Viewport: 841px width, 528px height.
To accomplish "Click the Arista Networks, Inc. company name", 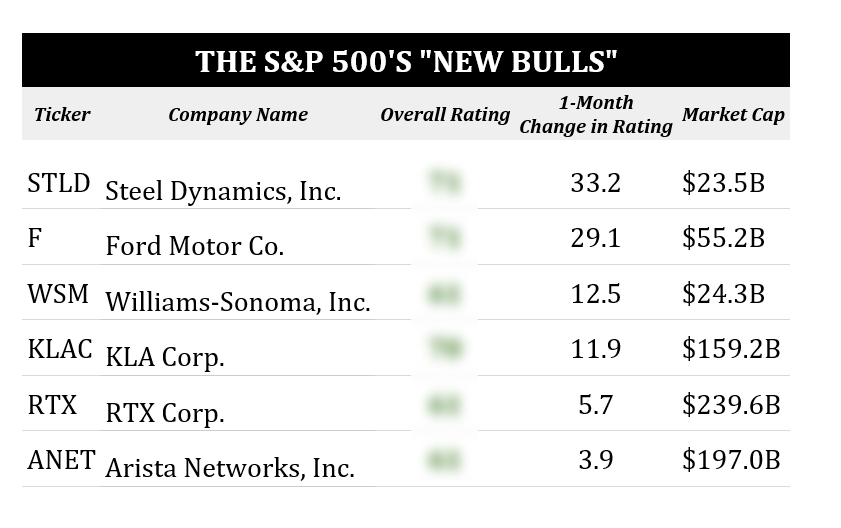I will click(230, 467).
